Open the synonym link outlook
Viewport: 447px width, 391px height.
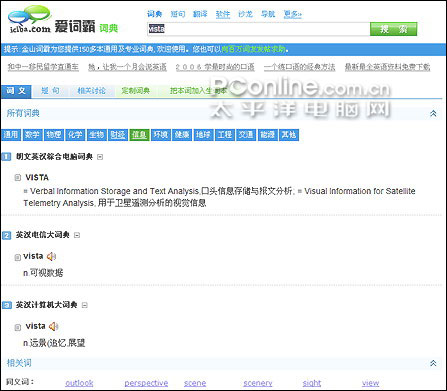[79, 383]
